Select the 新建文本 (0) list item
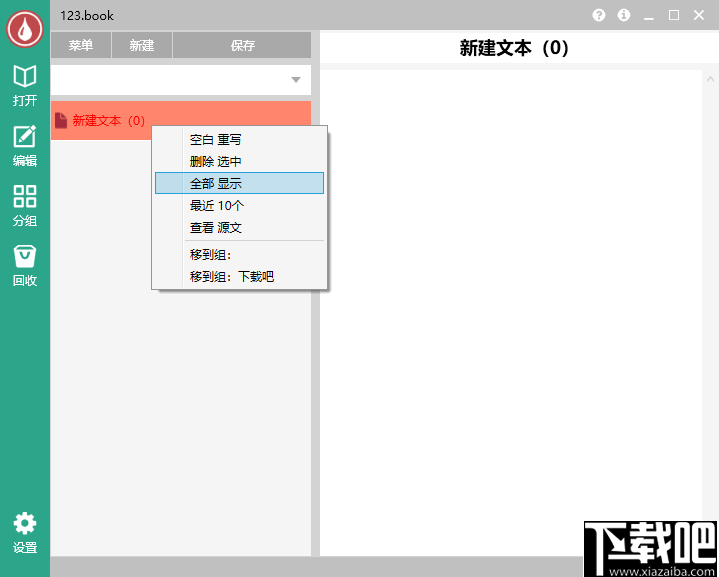Viewport: 719px width, 577px height. (x=181, y=121)
